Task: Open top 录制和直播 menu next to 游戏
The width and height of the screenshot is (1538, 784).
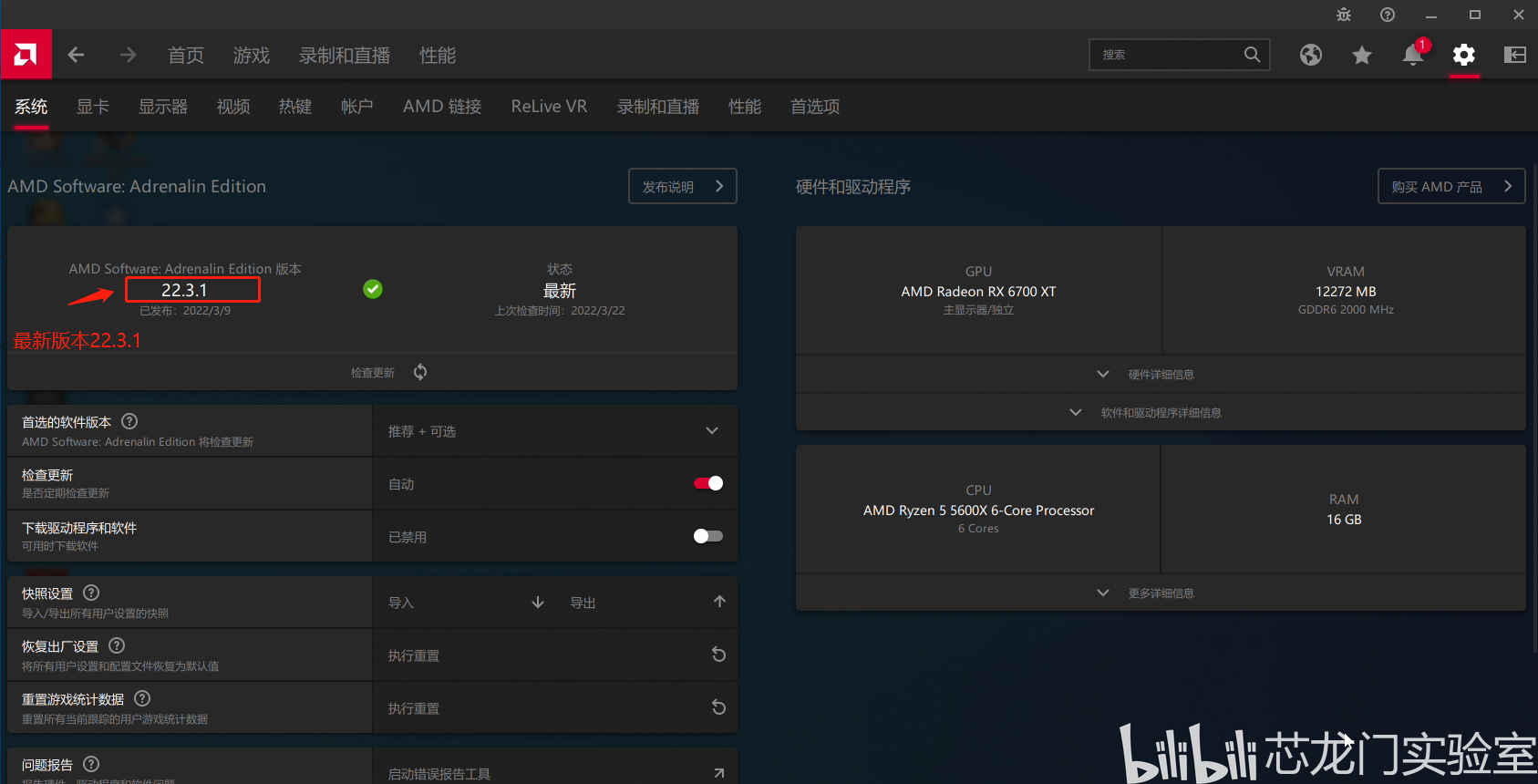Action: pos(345,56)
